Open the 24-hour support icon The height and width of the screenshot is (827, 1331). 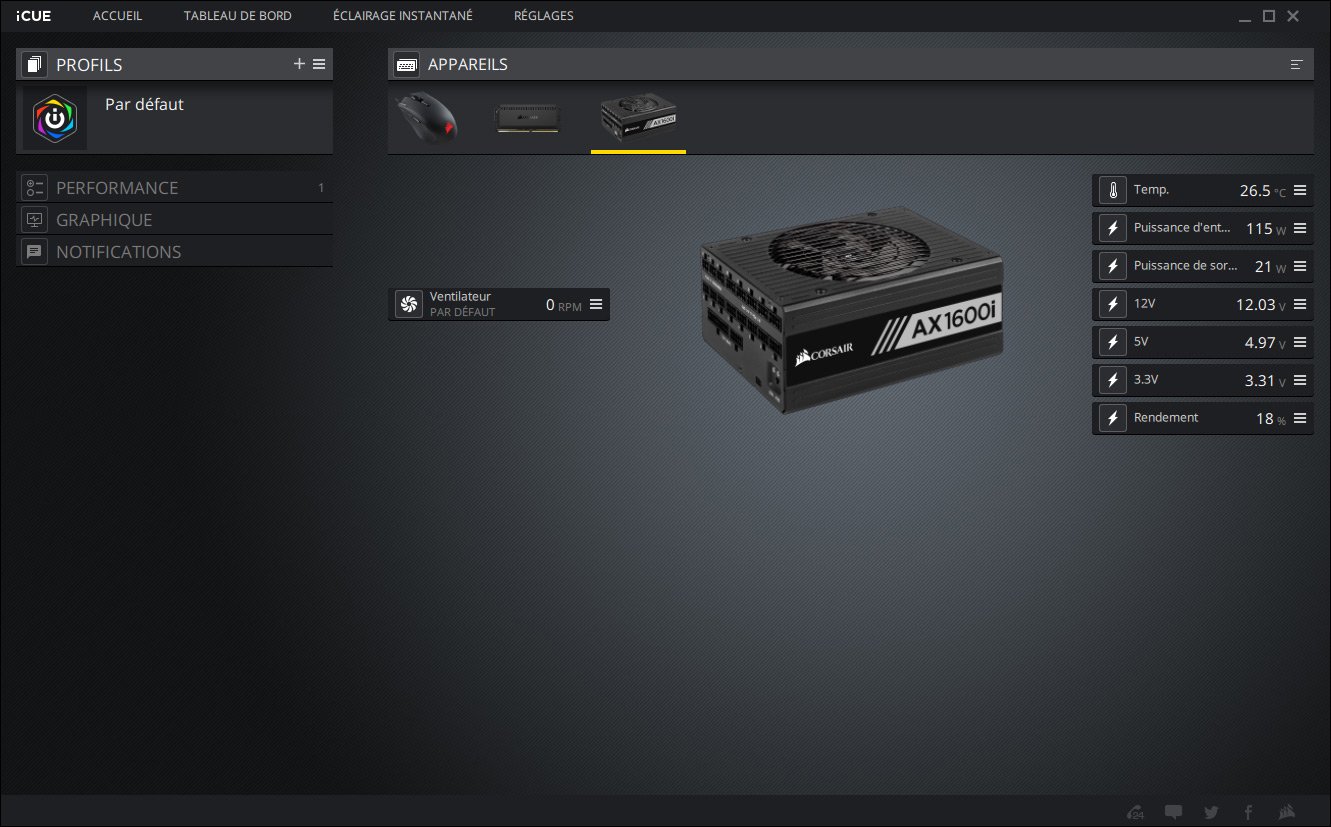[1135, 812]
